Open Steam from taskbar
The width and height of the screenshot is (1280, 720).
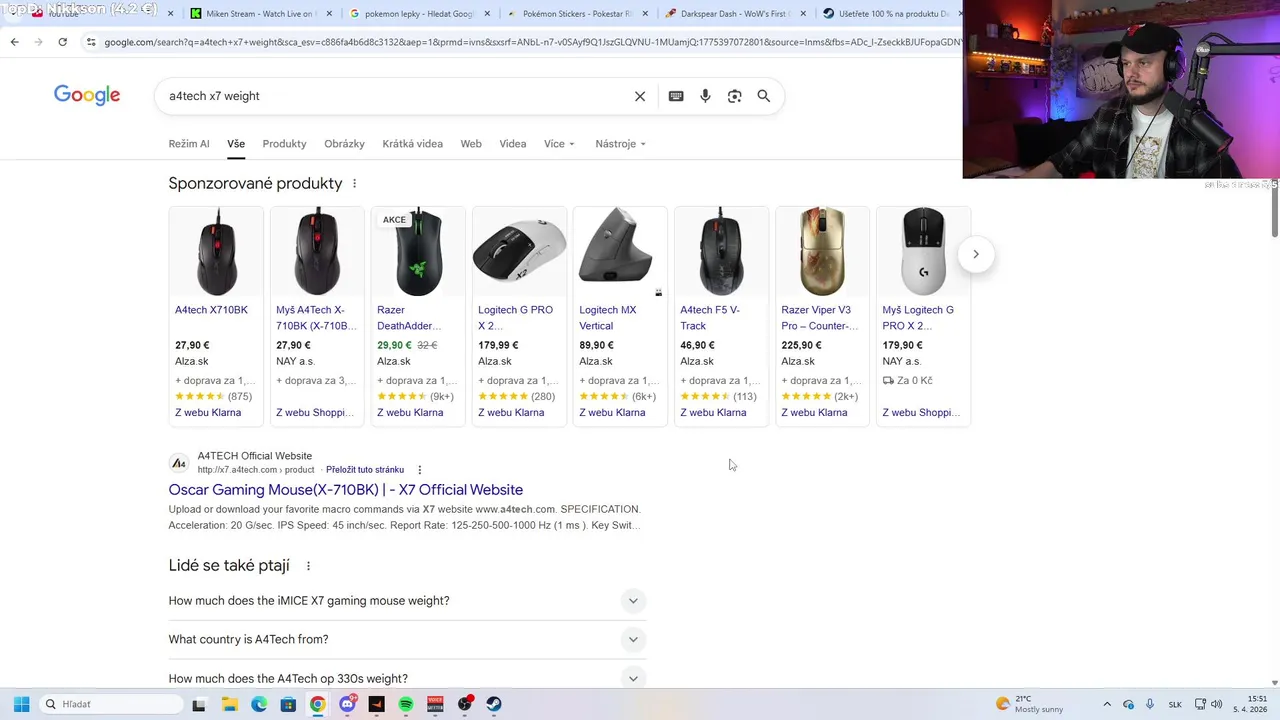(x=494, y=704)
